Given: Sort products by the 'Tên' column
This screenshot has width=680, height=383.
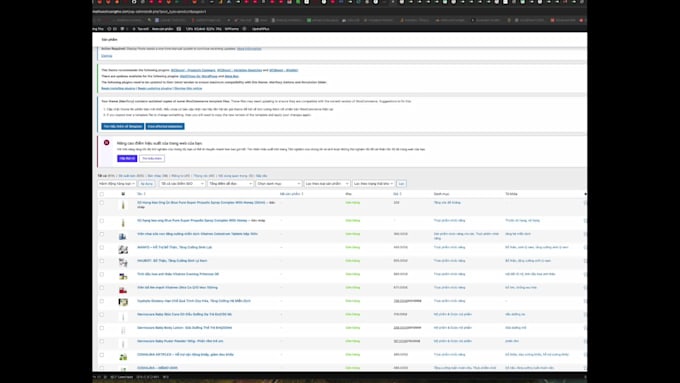Looking at the screenshot, I should click(x=141, y=194).
